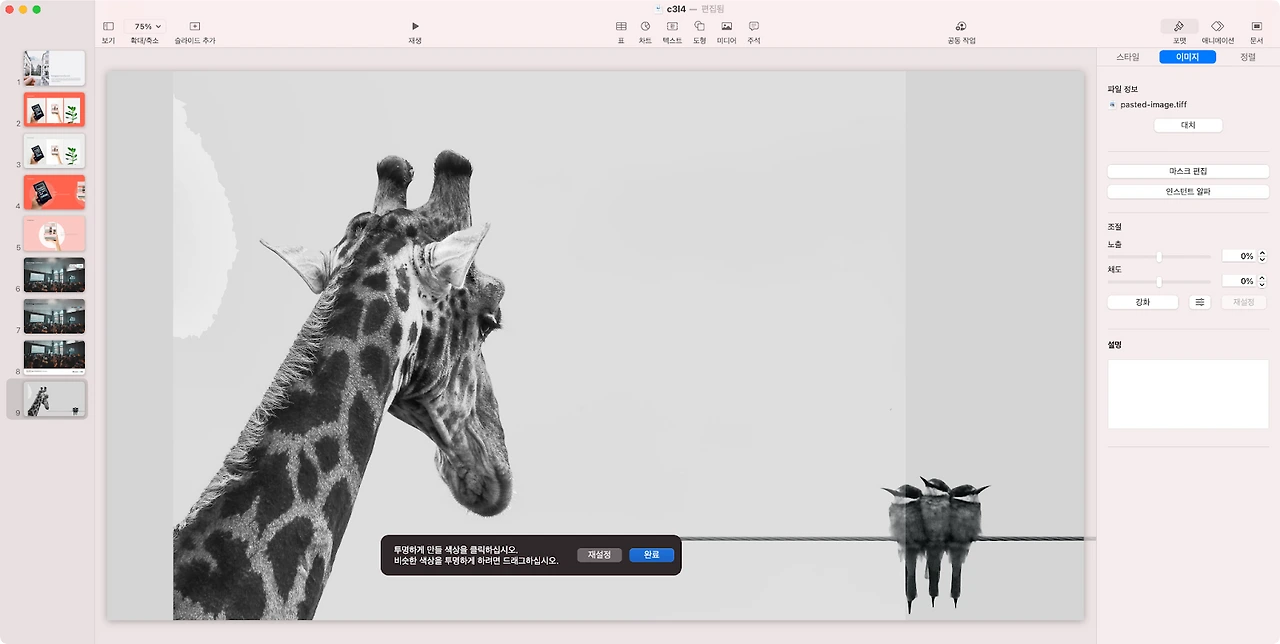Image resolution: width=1280 pixels, height=644 pixels.
Task: Open the 애니메이션 animate inspector
Action: click(1218, 26)
